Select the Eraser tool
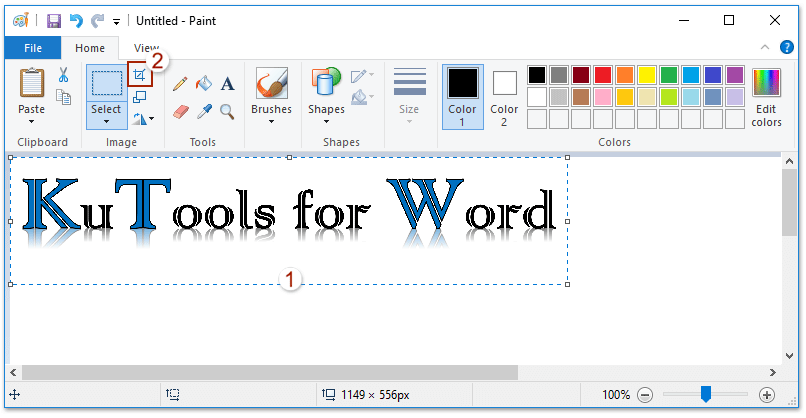Screen dimensions: 806x418 181,111
